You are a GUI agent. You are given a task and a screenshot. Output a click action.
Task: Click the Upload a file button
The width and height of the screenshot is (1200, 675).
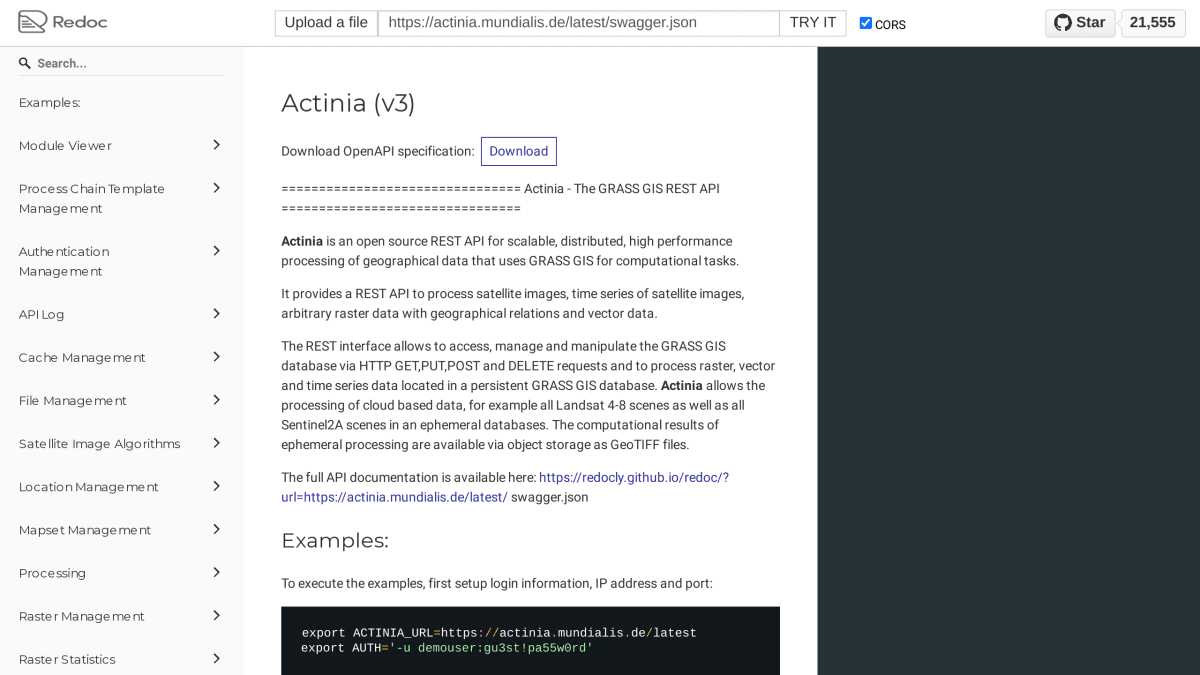(326, 23)
